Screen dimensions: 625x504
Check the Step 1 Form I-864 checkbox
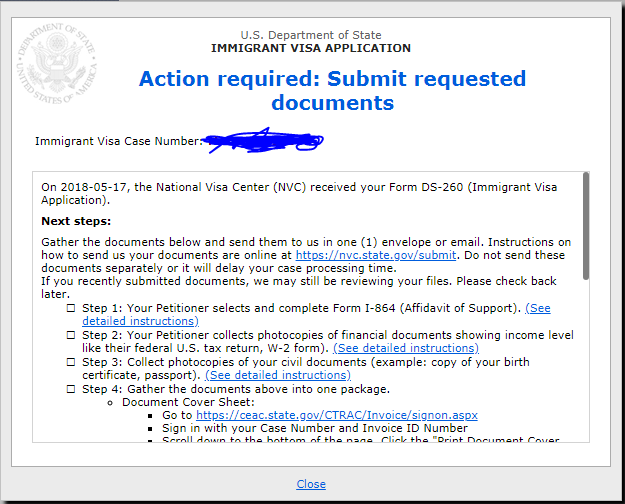click(71, 308)
